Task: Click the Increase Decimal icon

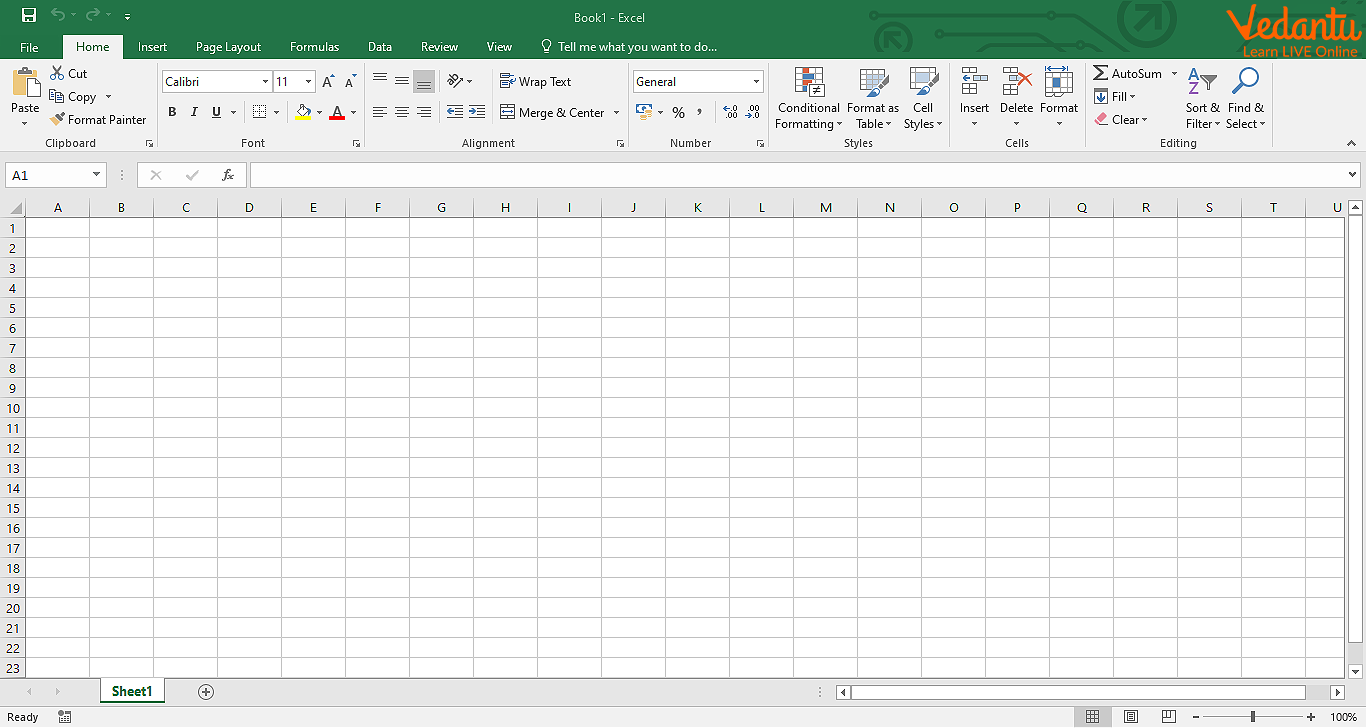Action: [x=729, y=113]
